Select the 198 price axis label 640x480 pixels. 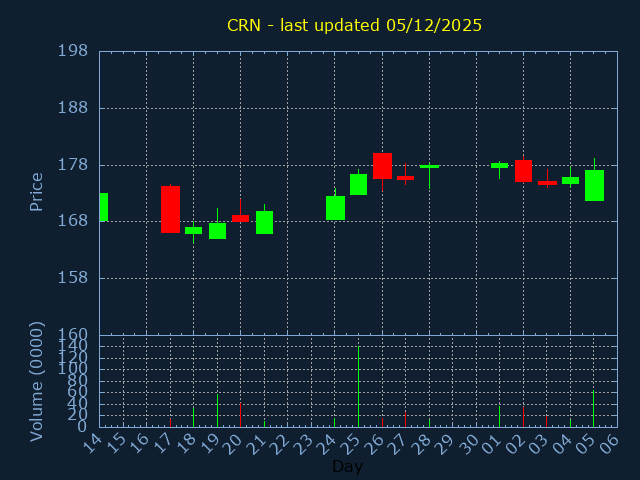click(73, 51)
